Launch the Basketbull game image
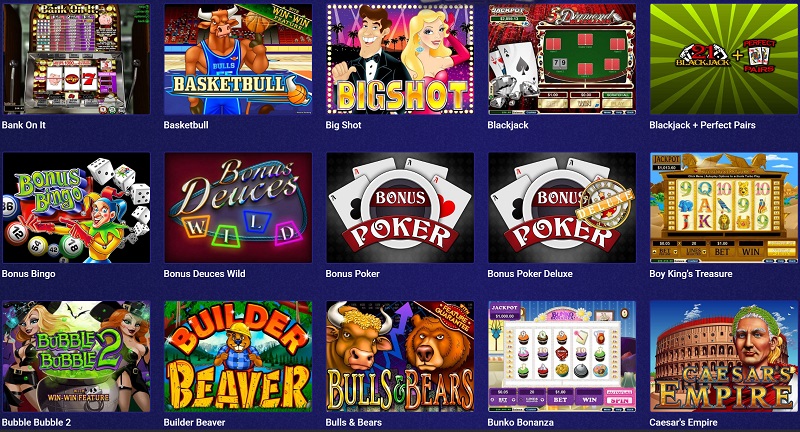 point(238,59)
